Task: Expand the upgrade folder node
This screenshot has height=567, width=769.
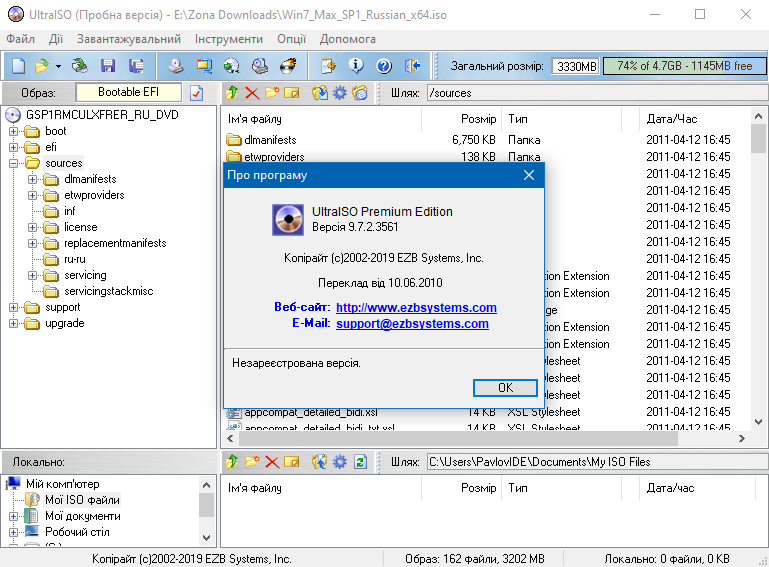Action: click(13, 324)
